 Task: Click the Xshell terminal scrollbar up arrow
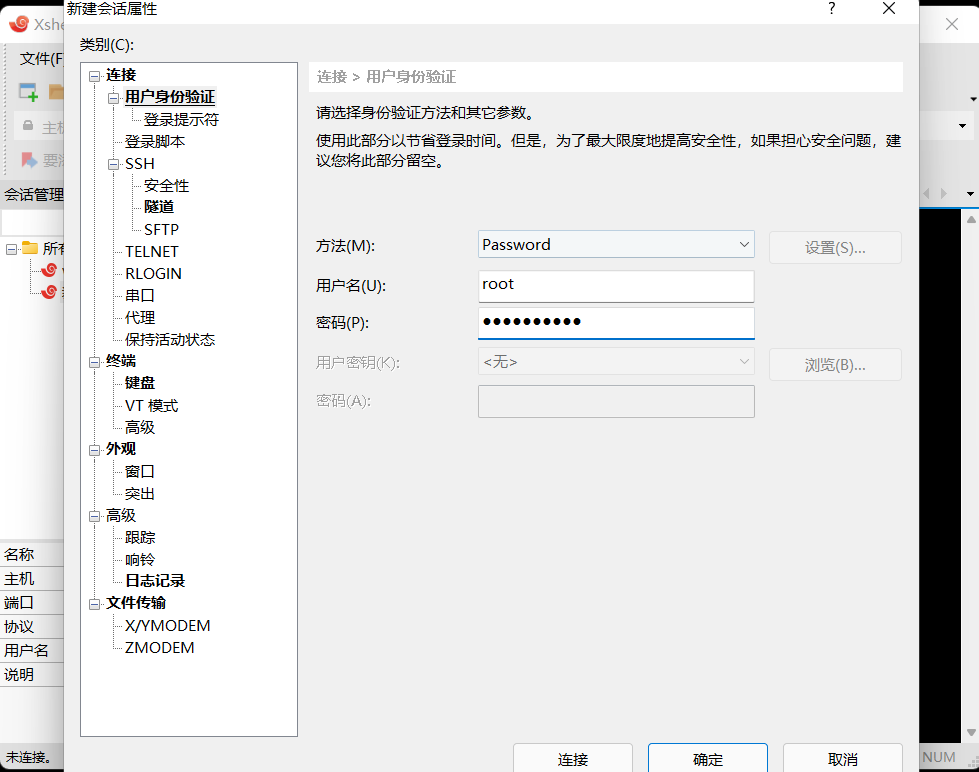coord(971,219)
